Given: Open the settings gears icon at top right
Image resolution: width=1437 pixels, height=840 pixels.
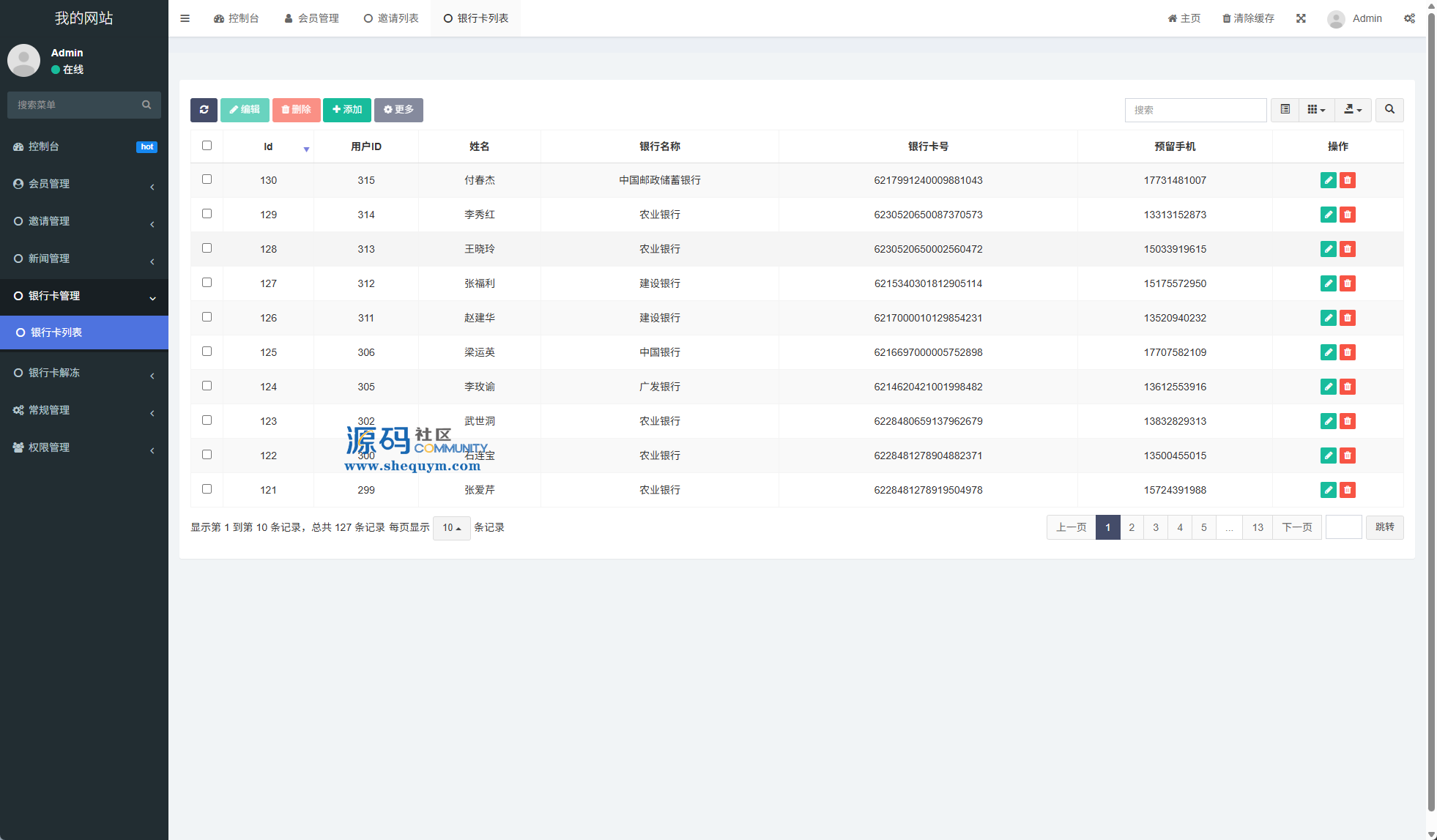Looking at the screenshot, I should (x=1409, y=18).
